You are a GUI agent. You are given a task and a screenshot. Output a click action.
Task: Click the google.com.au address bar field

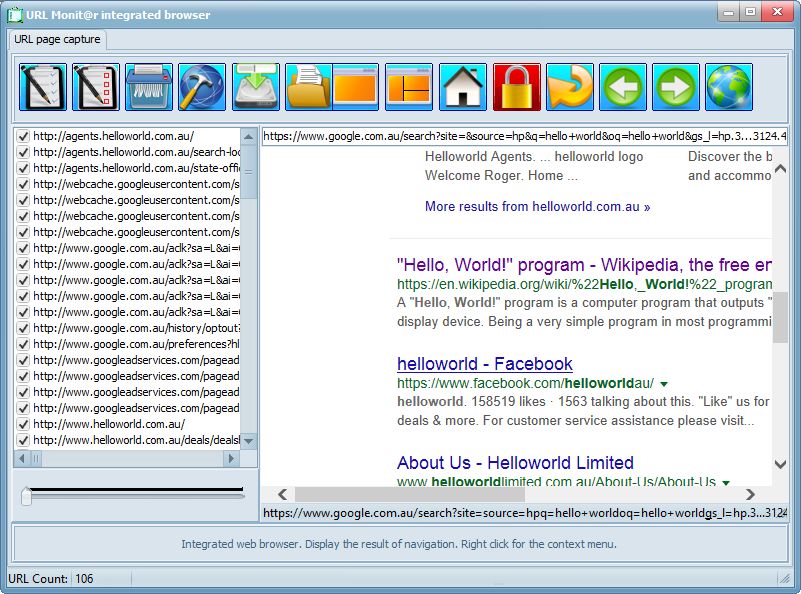(525, 136)
